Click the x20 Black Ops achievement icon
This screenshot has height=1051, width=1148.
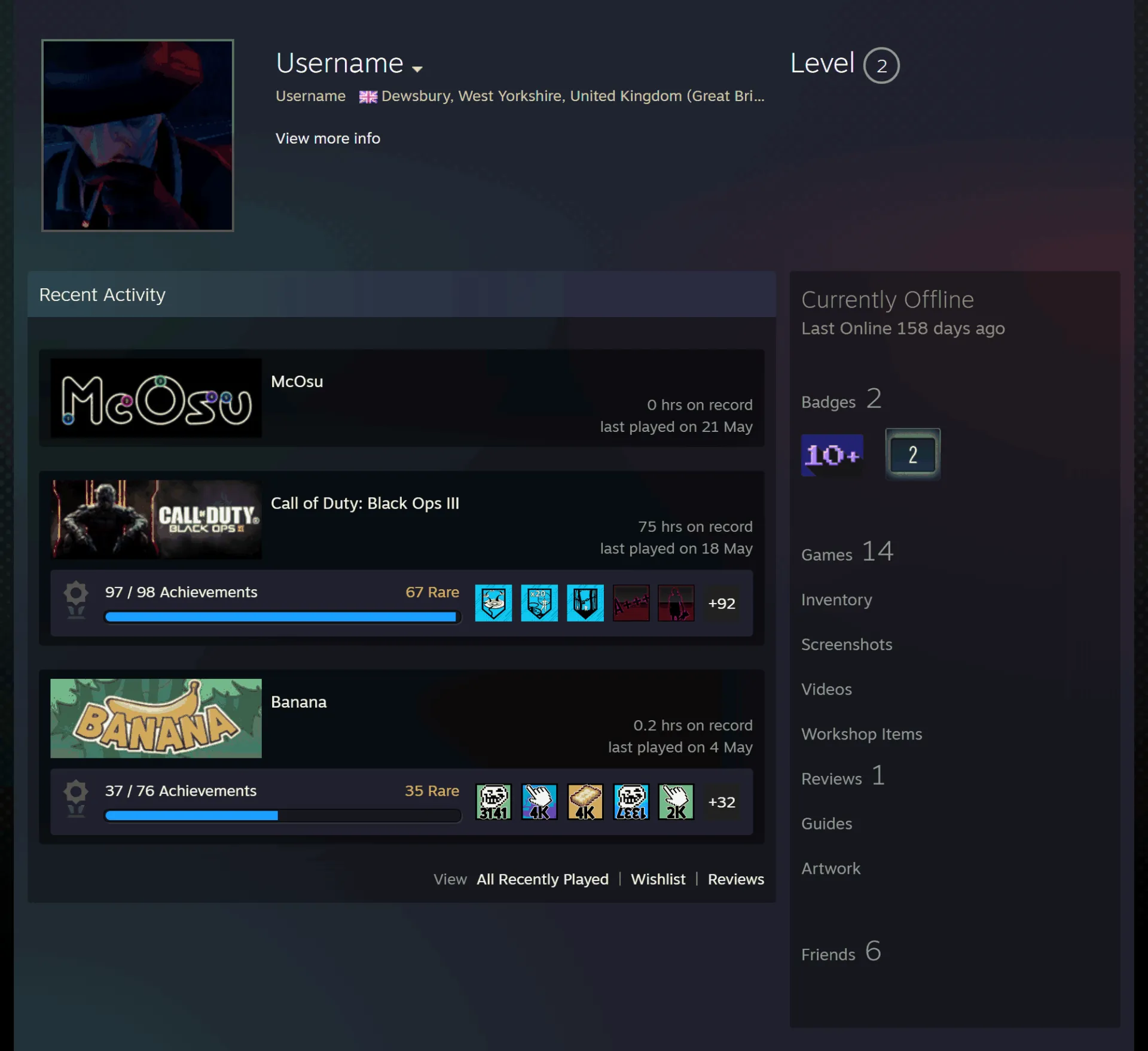(539, 603)
